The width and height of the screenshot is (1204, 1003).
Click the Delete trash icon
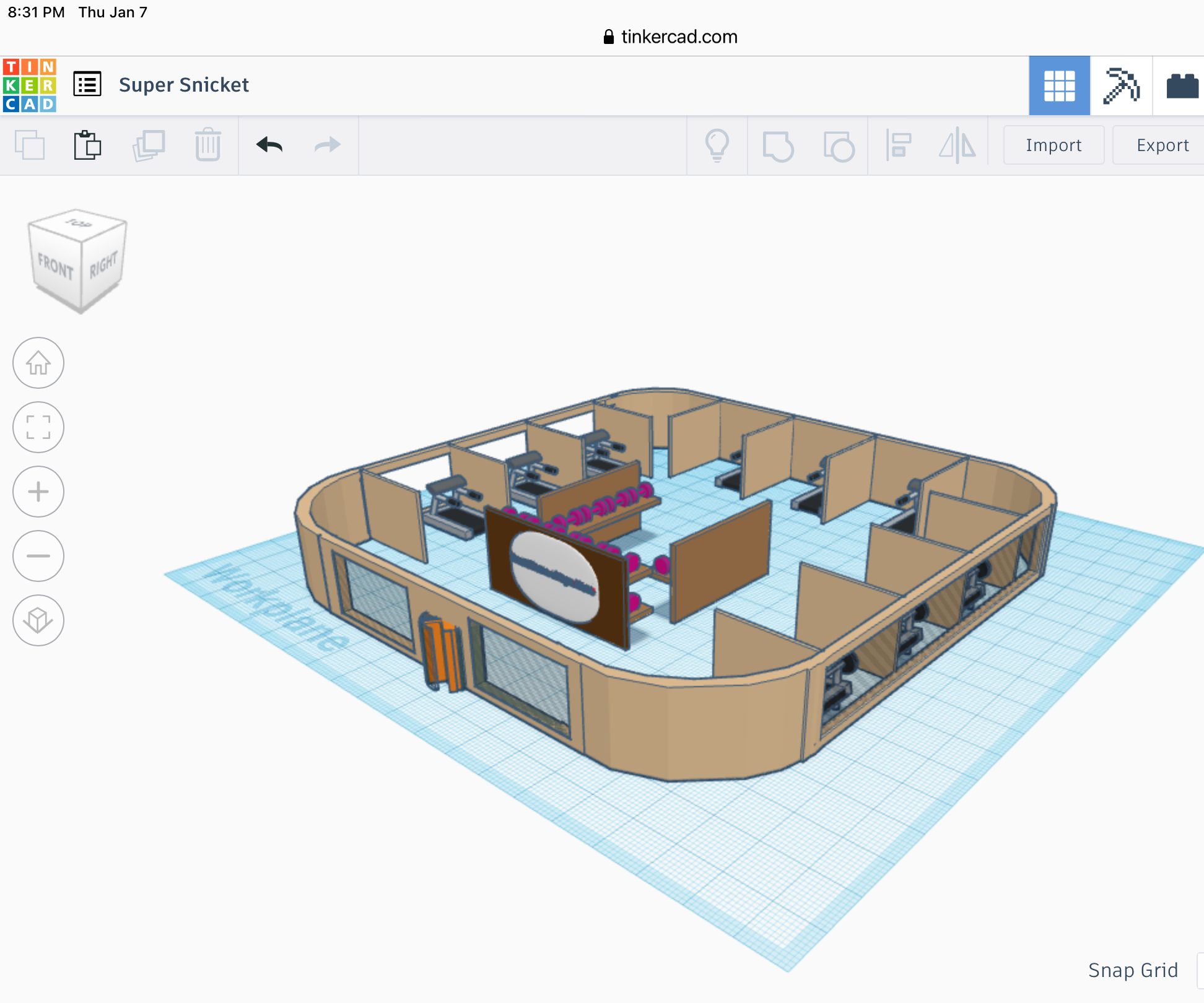(x=207, y=145)
